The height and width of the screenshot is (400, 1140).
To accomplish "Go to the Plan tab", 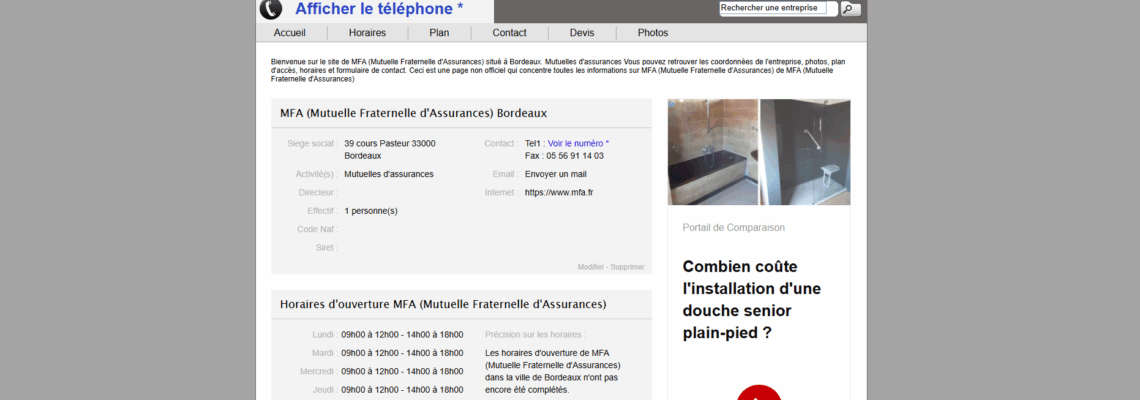I will tap(439, 32).
